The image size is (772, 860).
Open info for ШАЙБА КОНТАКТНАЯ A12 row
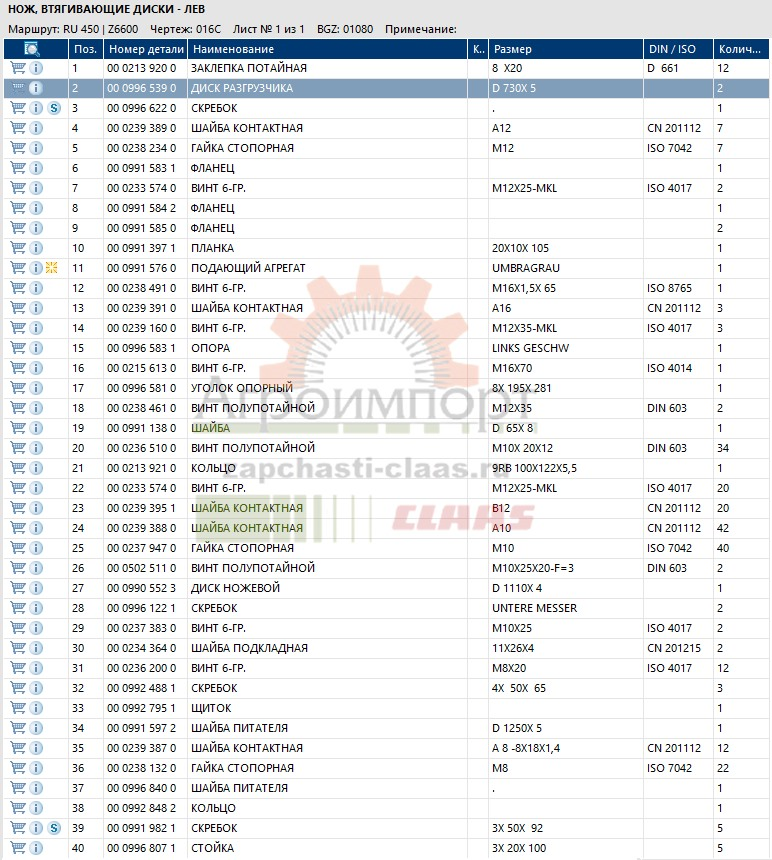[x=36, y=128]
